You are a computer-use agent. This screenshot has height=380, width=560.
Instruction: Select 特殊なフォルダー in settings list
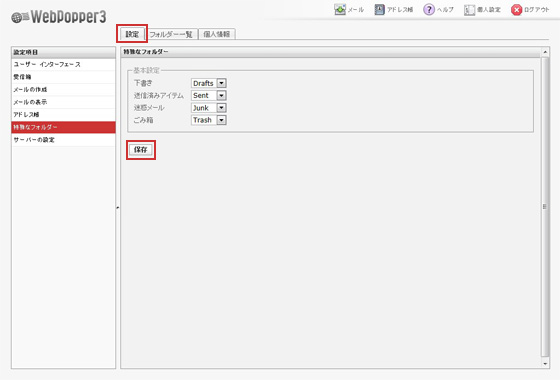(x=63, y=127)
